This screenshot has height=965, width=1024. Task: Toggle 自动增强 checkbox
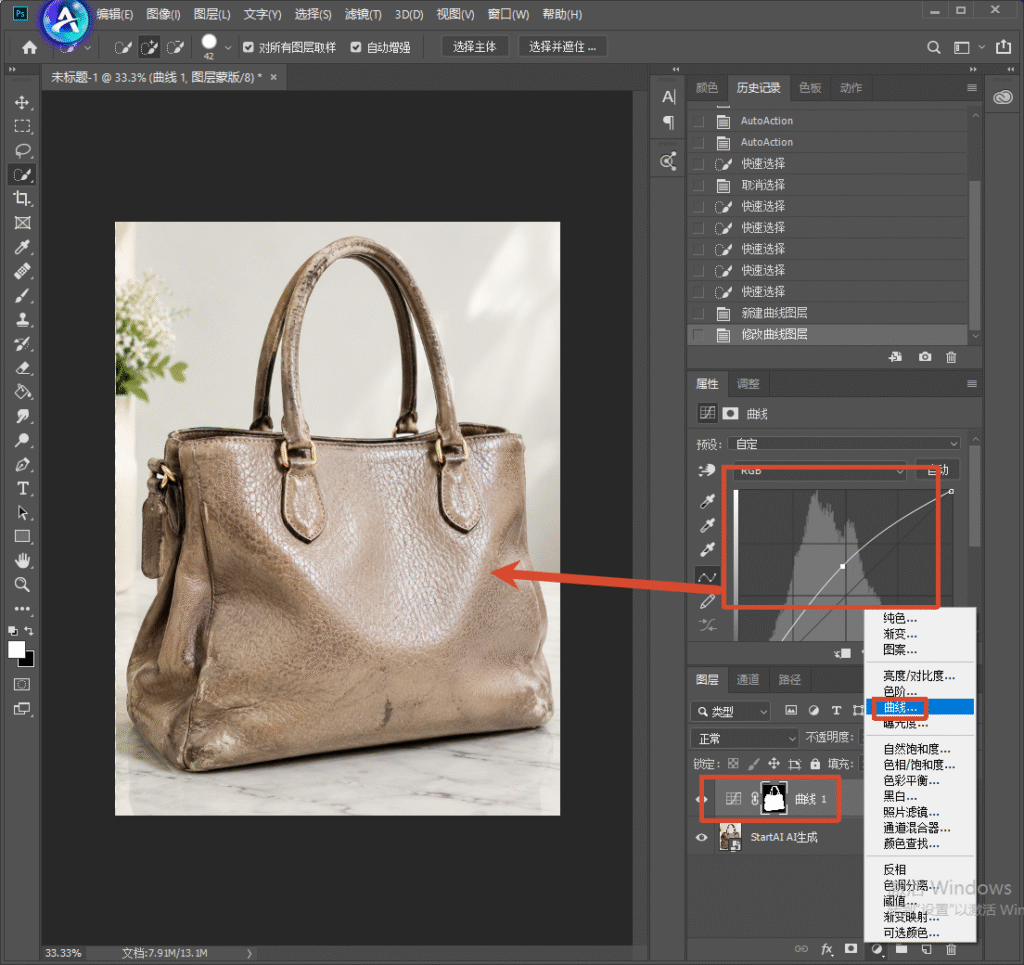(356, 47)
